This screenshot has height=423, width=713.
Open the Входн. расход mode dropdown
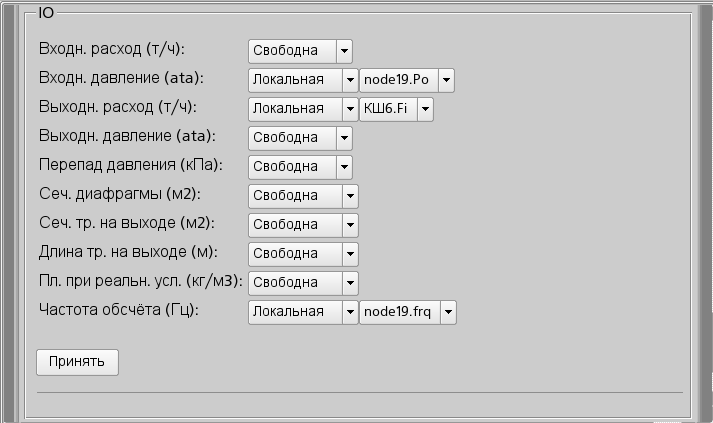[x=299, y=50]
